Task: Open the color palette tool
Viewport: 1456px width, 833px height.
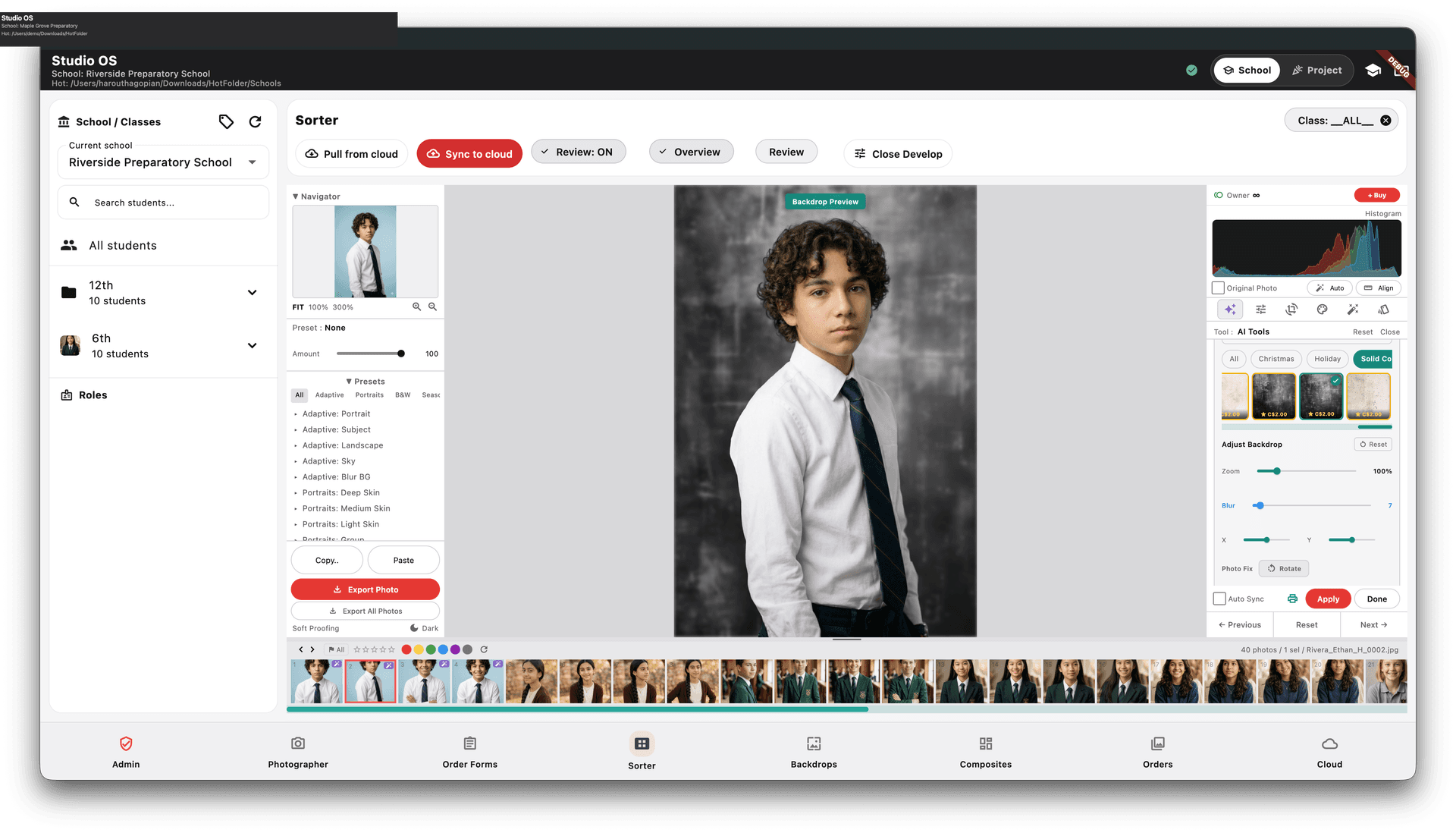Action: point(1323,310)
